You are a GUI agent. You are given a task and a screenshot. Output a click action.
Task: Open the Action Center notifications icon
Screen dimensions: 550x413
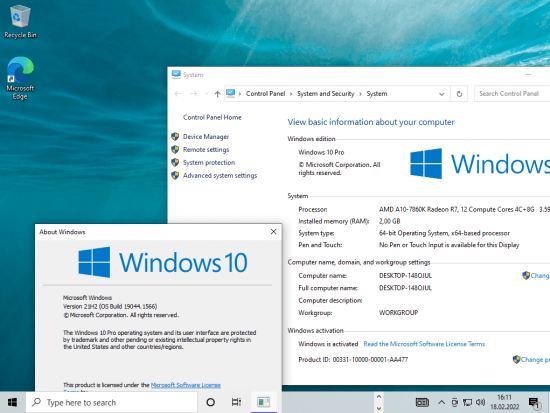[534, 402]
